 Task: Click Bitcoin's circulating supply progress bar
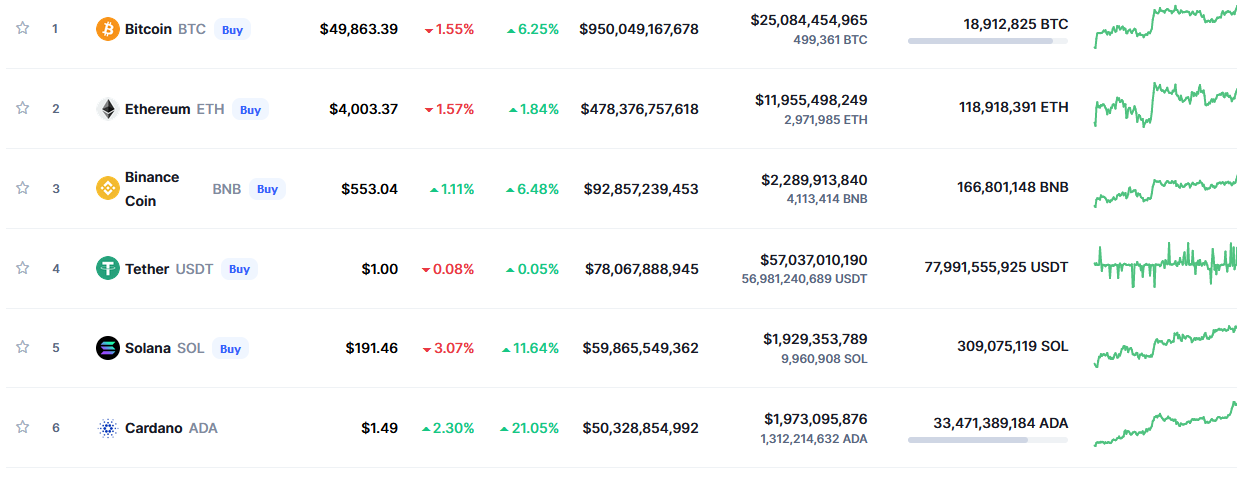987,41
